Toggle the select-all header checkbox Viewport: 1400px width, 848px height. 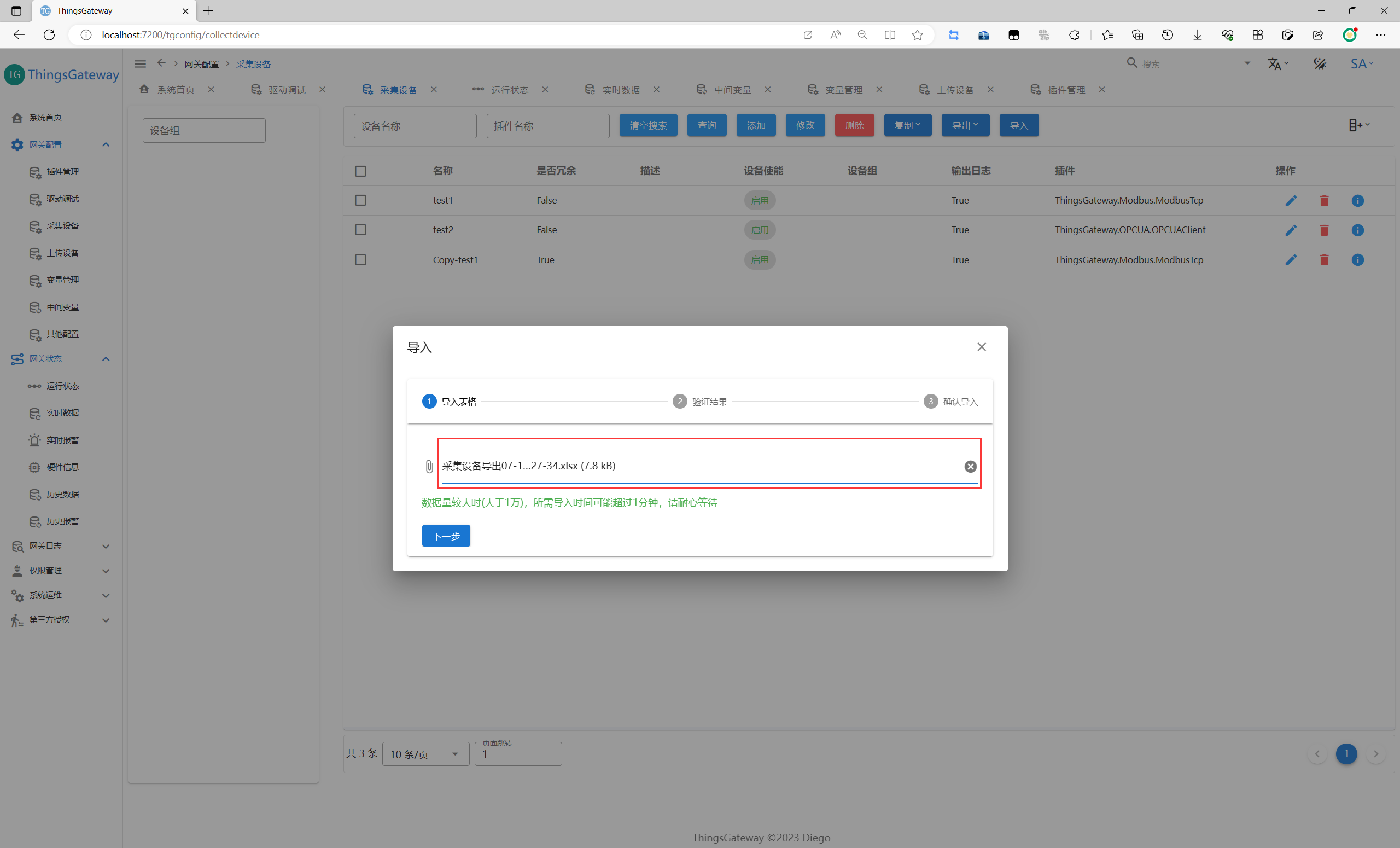click(360, 171)
